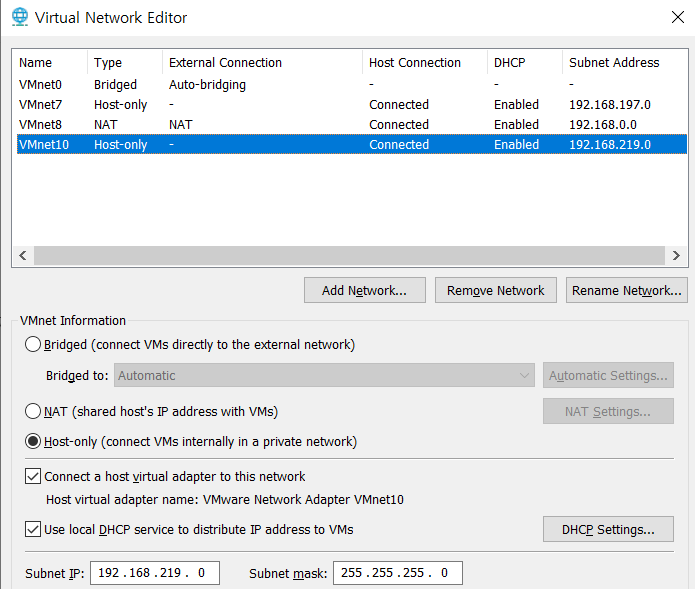The width and height of the screenshot is (695, 589).
Task: Click the horizontal scrollbar track
Action: tap(349, 255)
